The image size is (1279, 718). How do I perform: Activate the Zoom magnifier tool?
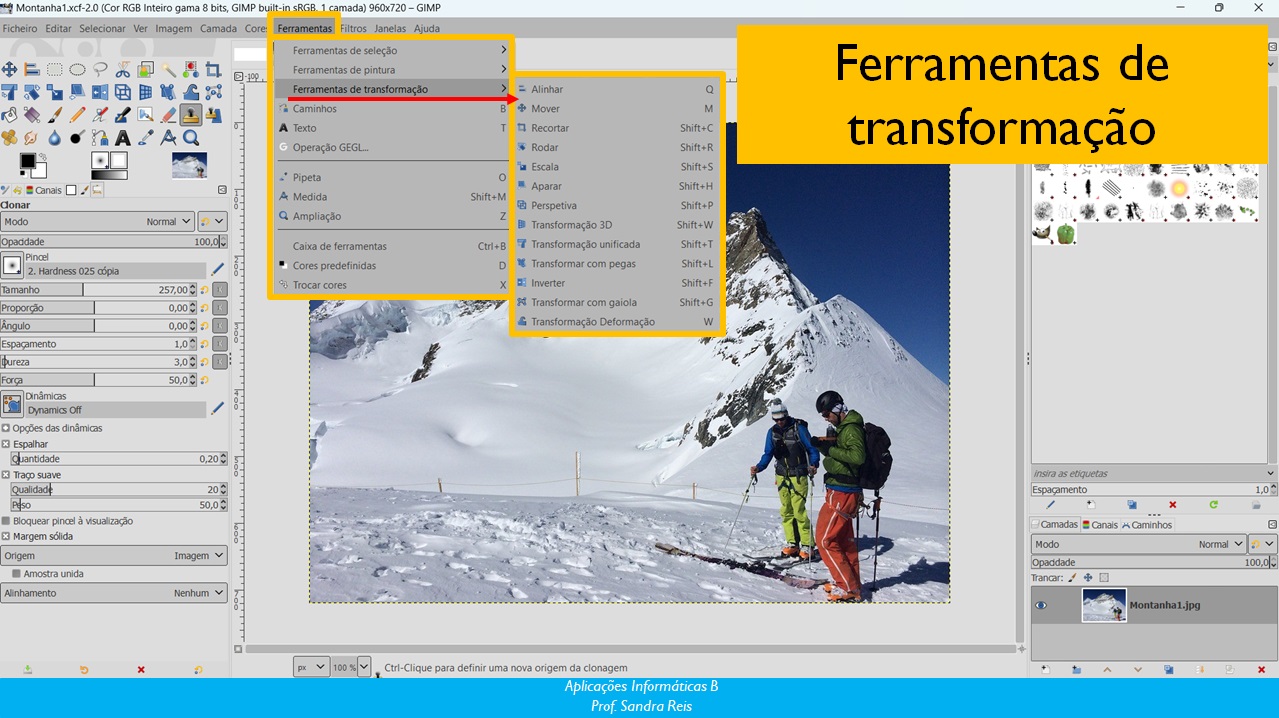(190, 138)
